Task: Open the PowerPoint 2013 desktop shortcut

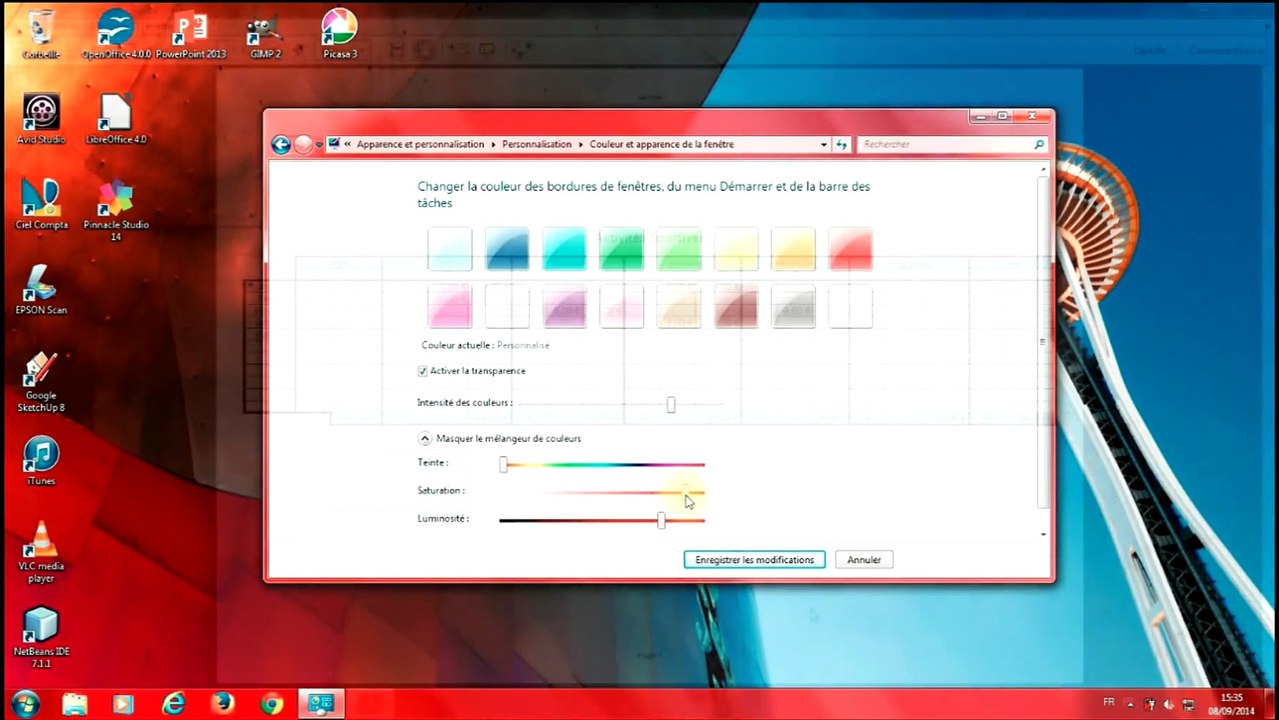Action: (191, 35)
